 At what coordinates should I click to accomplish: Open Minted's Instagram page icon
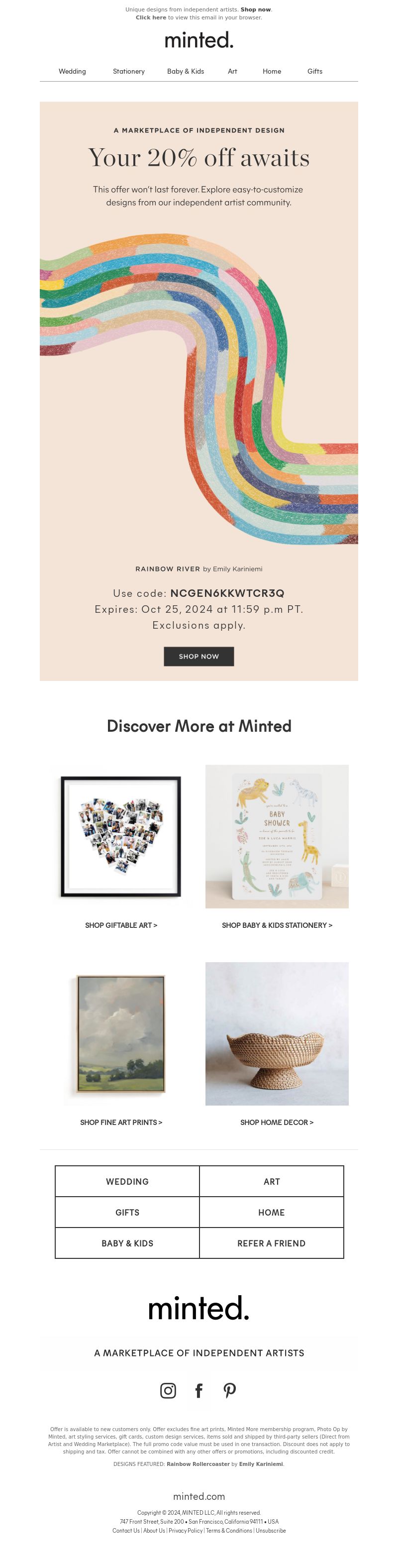(168, 1390)
